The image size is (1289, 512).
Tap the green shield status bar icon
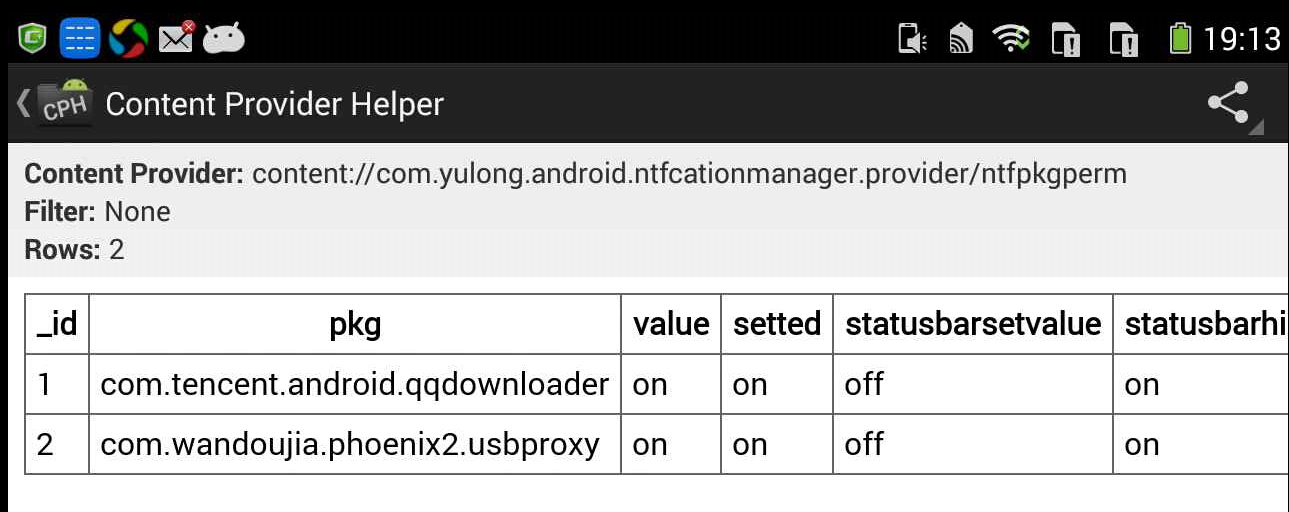tap(33, 39)
